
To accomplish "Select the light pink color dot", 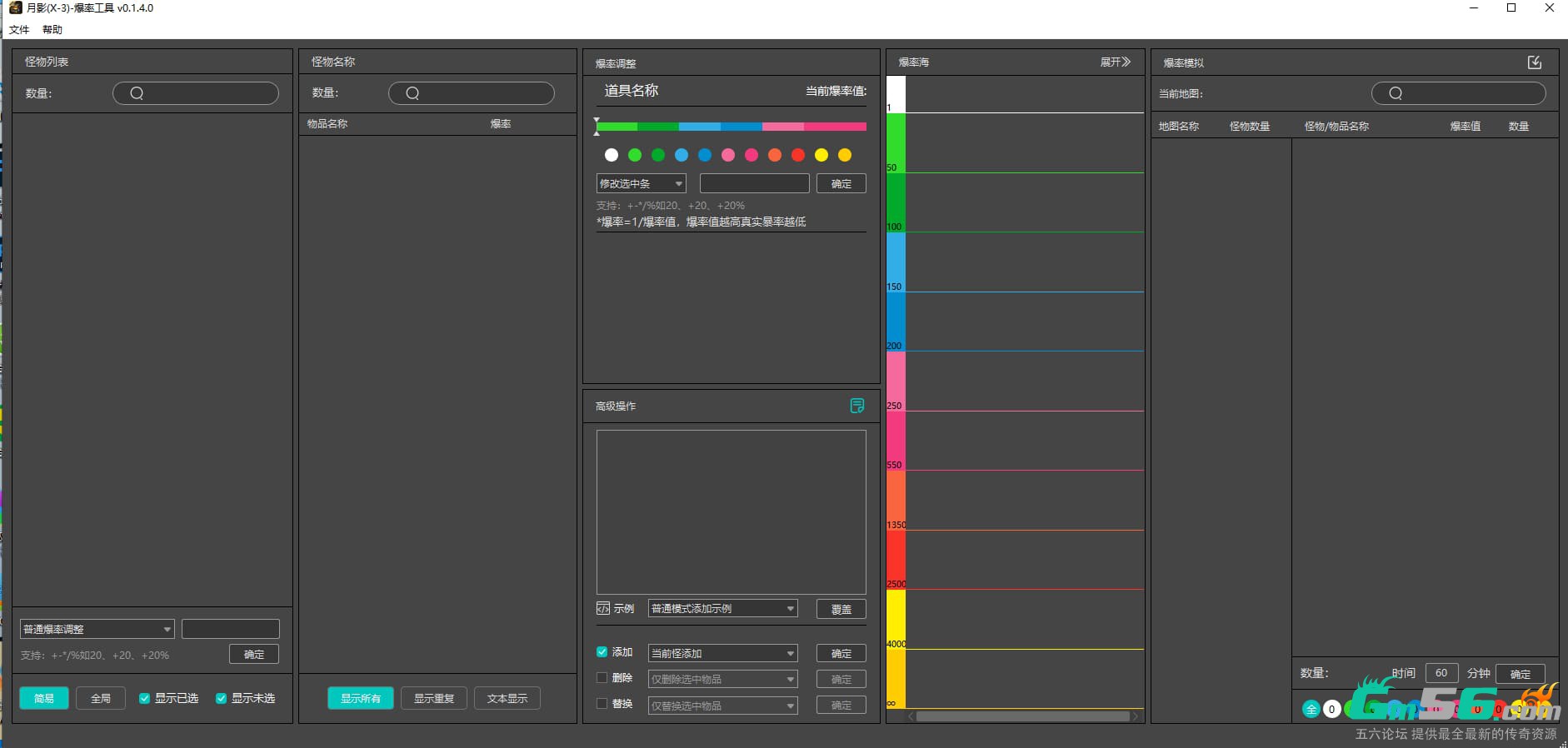I will click(x=728, y=155).
